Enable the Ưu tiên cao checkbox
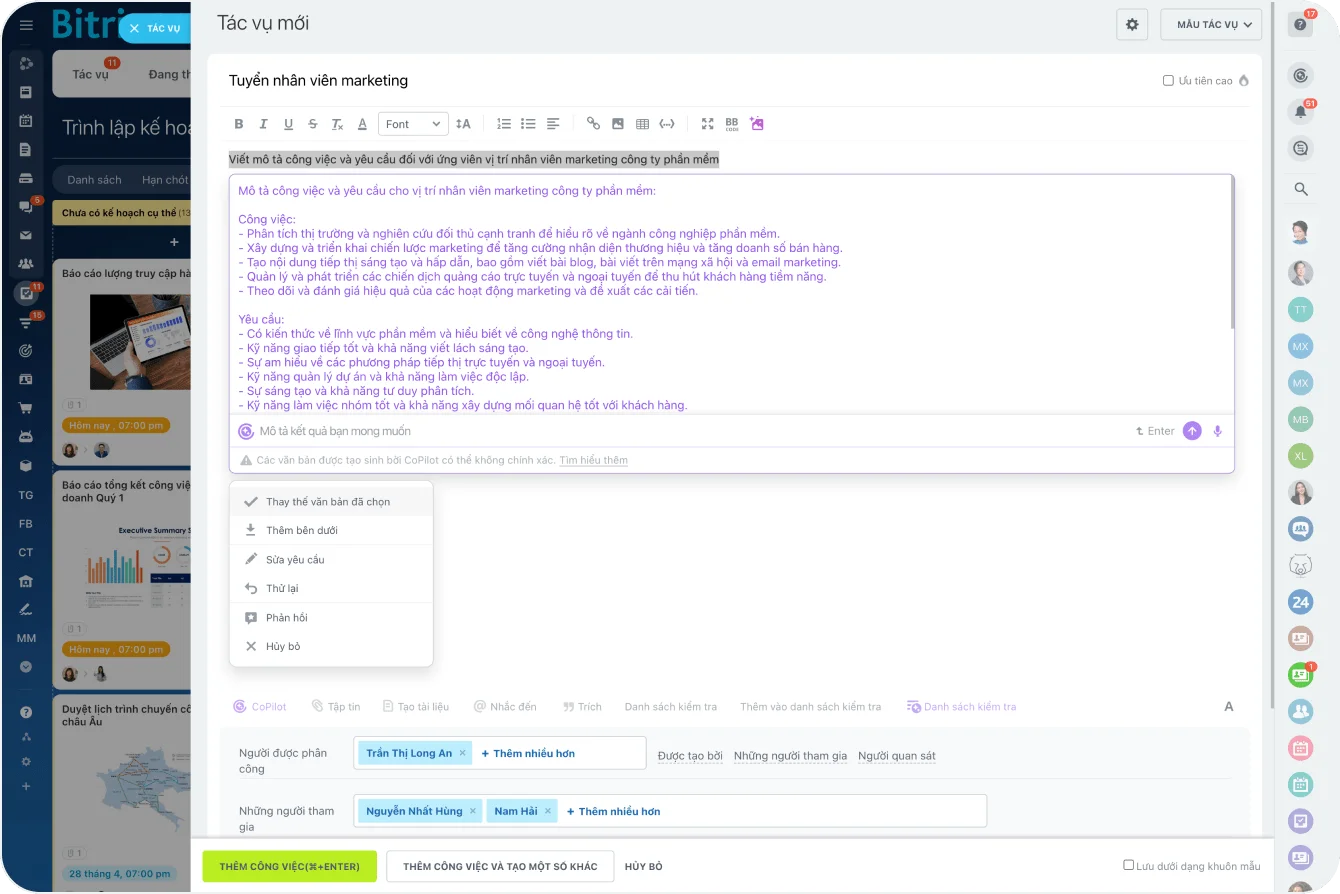Screen dimensions: 1340x894 pos(1168,80)
